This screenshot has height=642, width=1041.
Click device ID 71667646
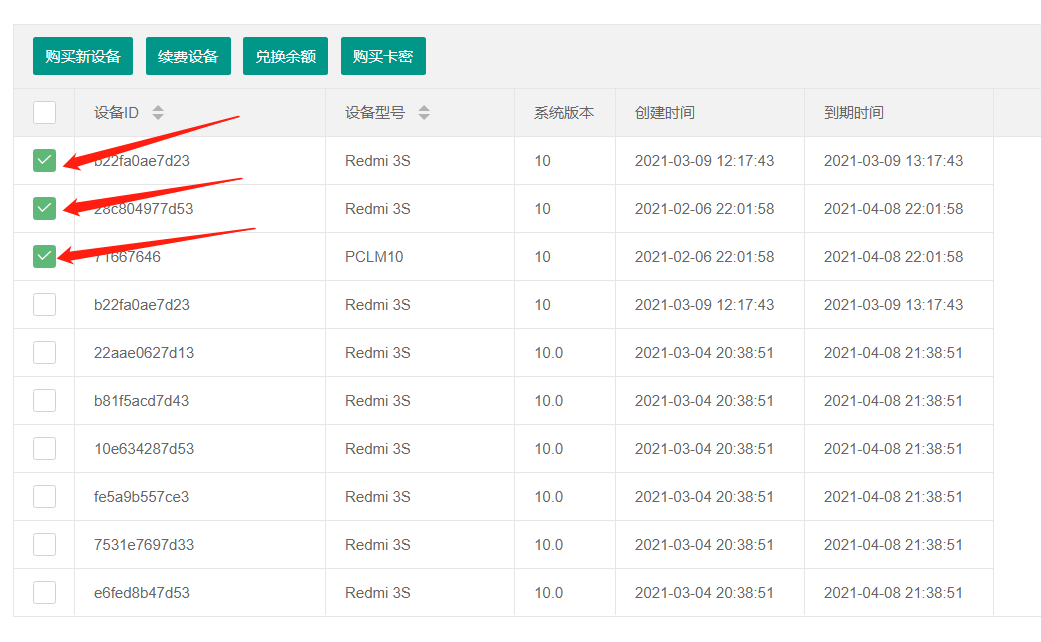point(127,257)
